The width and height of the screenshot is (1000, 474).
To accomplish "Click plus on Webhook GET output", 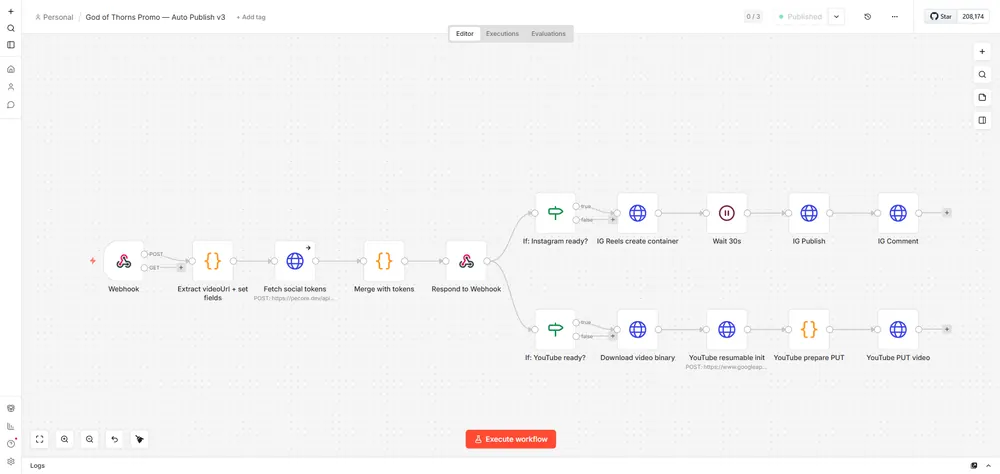I will tap(180, 268).
